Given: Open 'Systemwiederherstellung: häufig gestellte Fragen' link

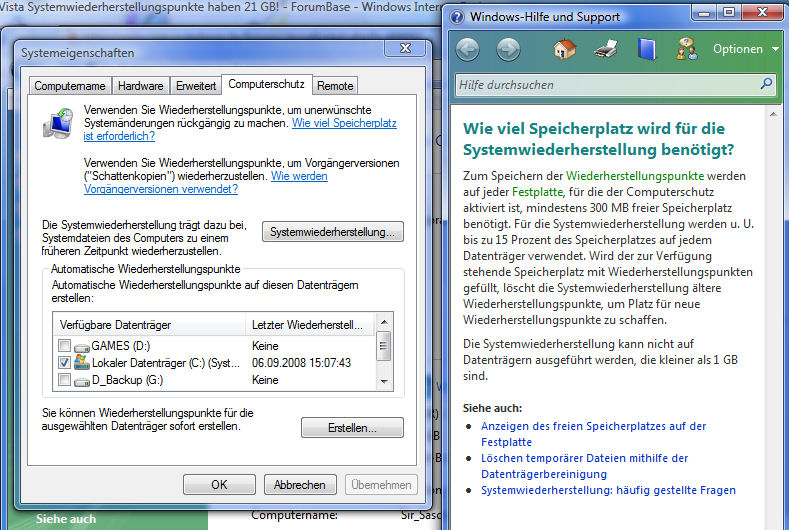Looking at the screenshot, I should (x=608, y=490).
